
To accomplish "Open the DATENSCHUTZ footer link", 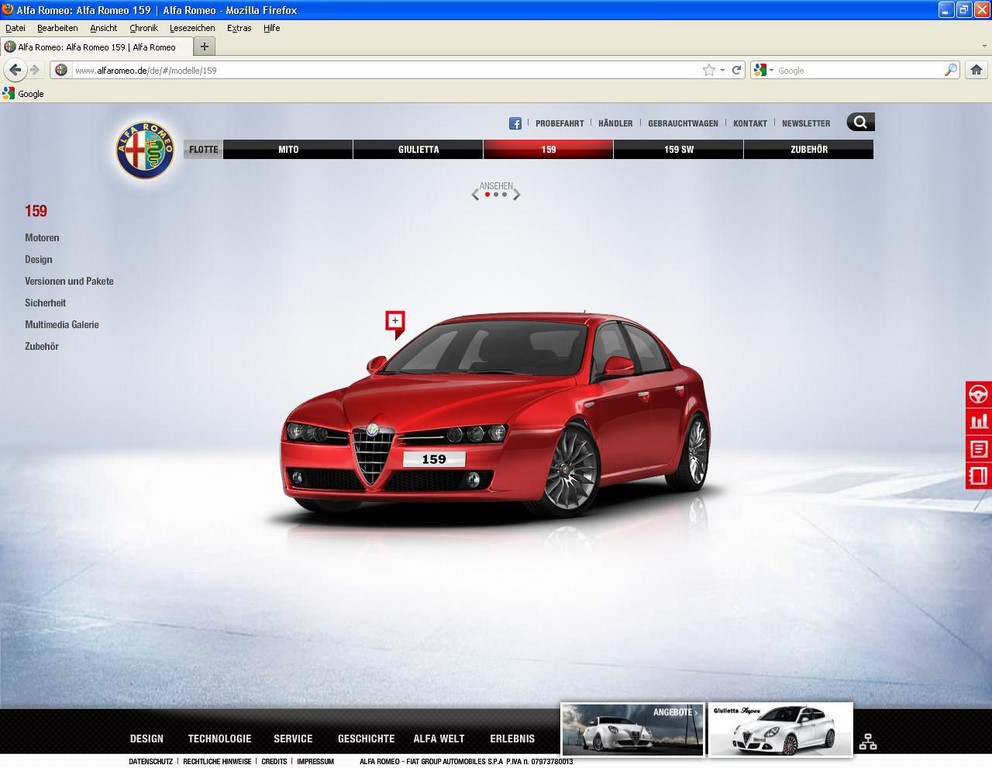I will (x=151, y=762).
